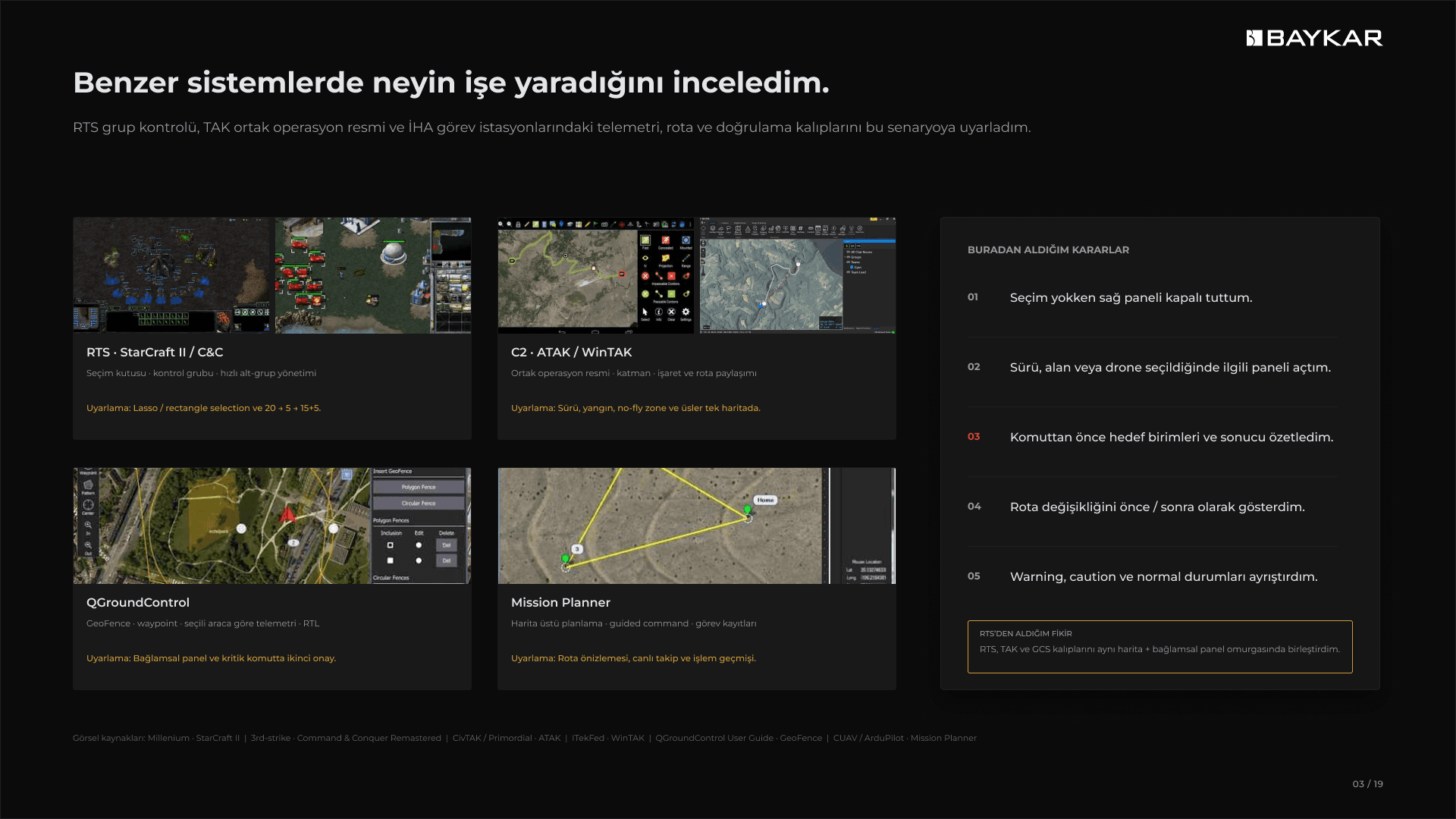Click the 'C2 · ATAK / WinTAK' card title

click(x=571, y=353)
